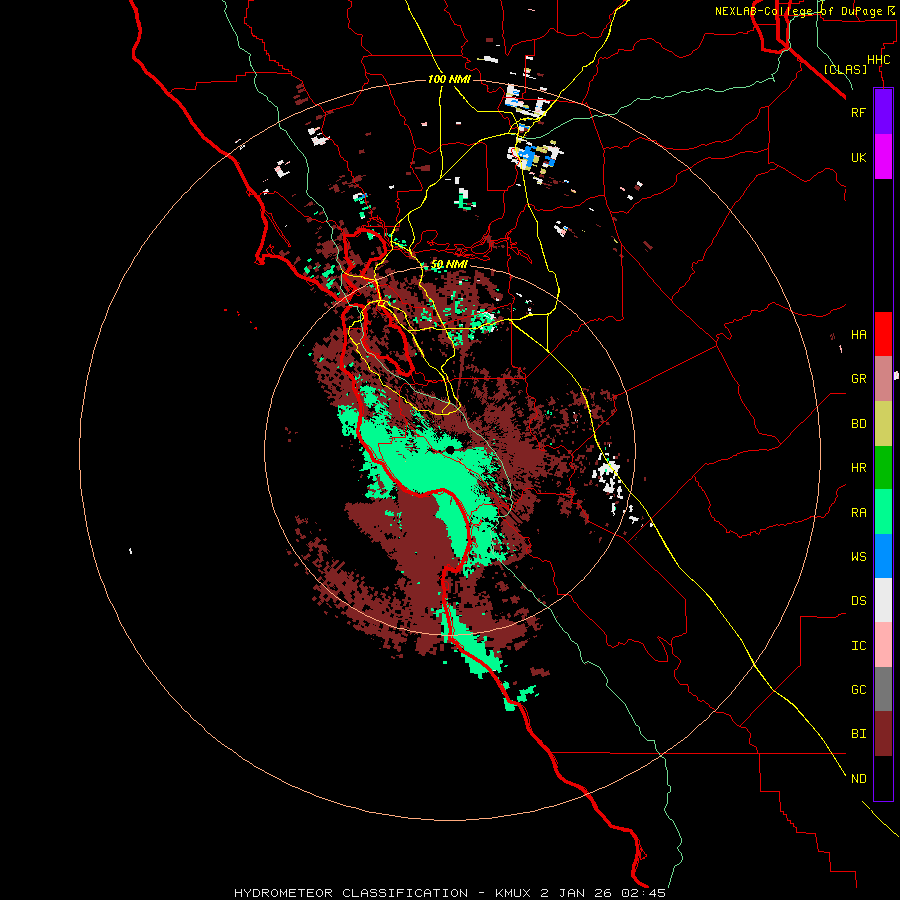Click the UK legend label

click(858, 157)
